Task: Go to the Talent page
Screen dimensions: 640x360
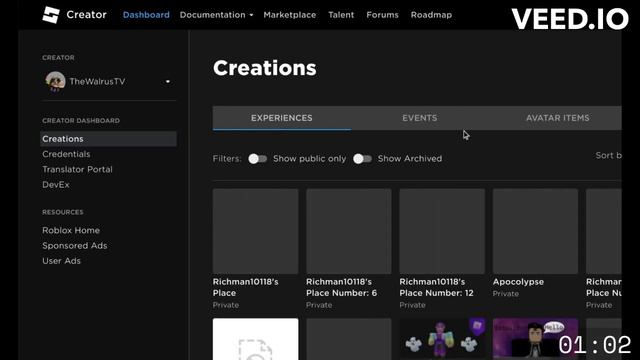Action: pos(341,15)
